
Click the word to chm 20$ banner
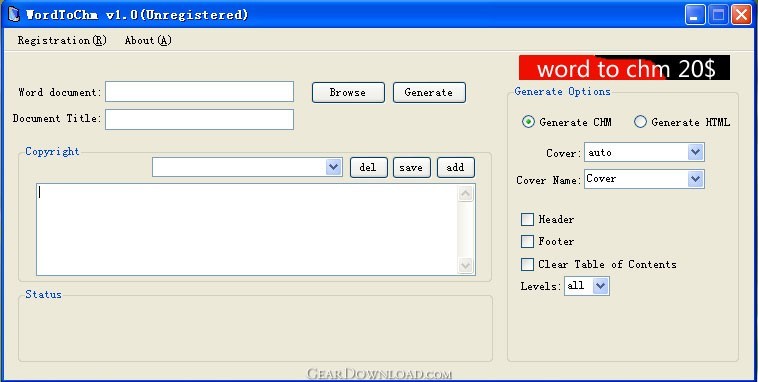[x=625, y=68]
